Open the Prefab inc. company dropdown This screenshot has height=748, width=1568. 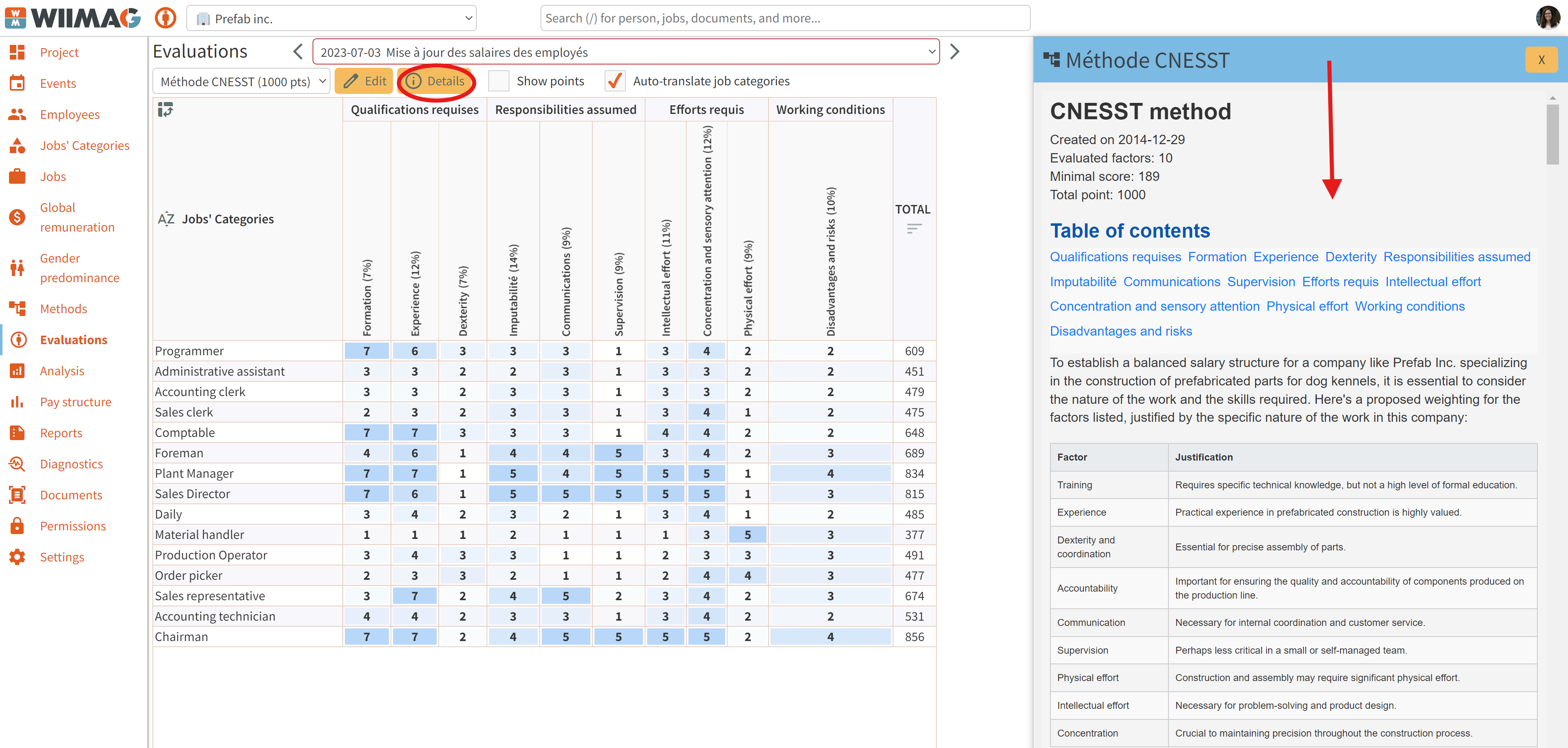click(331, 18)
